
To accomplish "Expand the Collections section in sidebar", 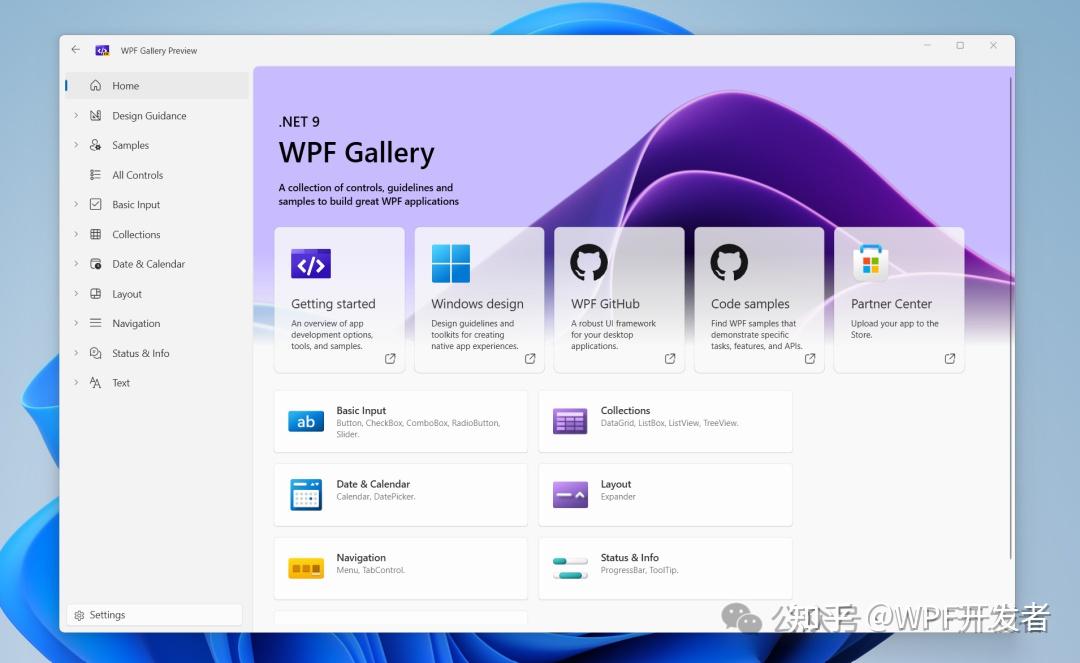I will 77,234.
